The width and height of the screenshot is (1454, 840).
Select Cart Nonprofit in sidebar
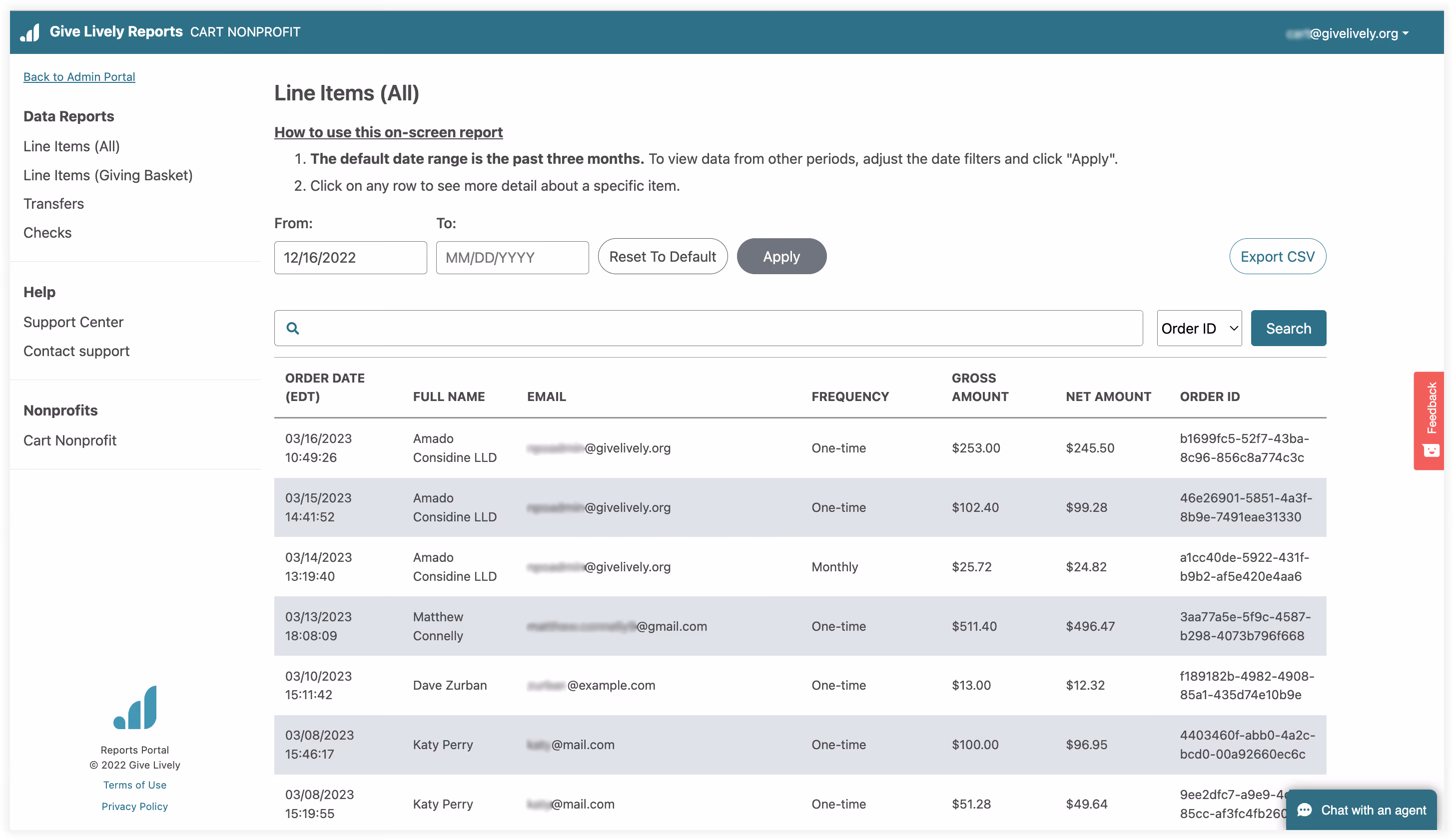(x=70, y=440)
